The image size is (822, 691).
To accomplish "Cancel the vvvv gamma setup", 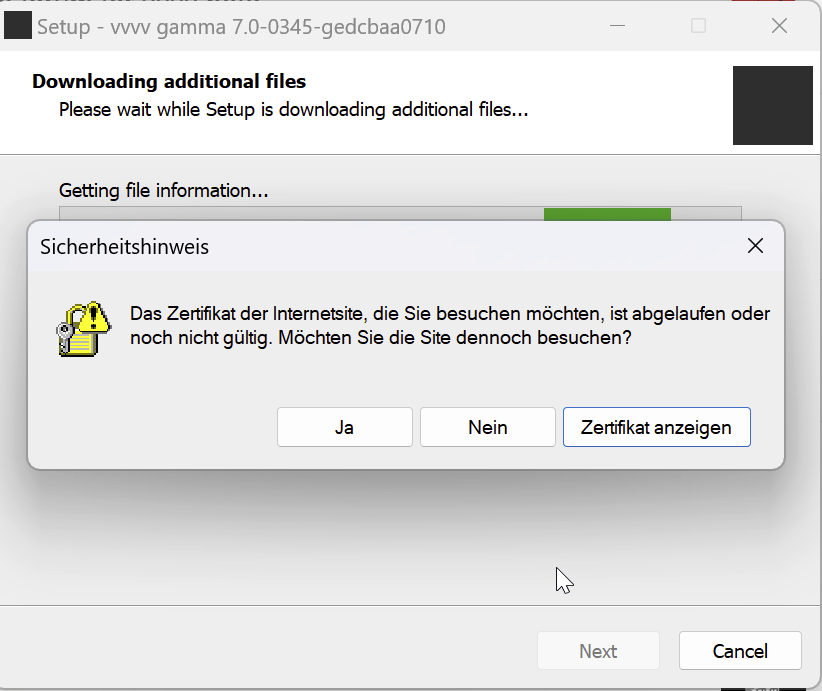I will click(740, 651).
